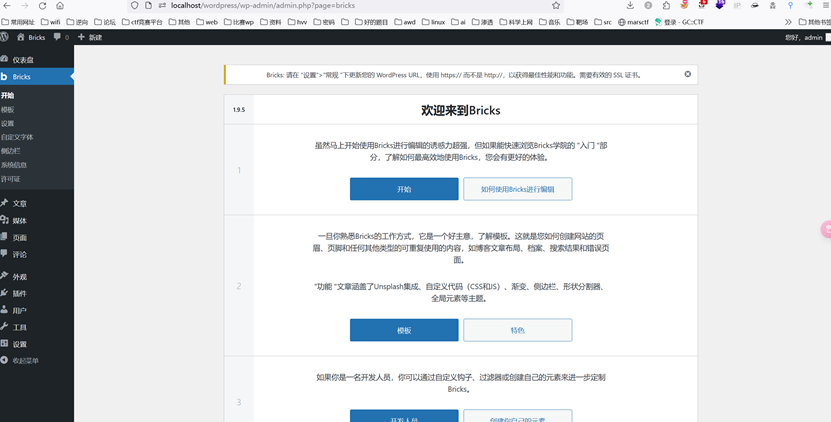Open the admin user greeting menu
Viewport: 831px width, 422px height.
[807, 37]
